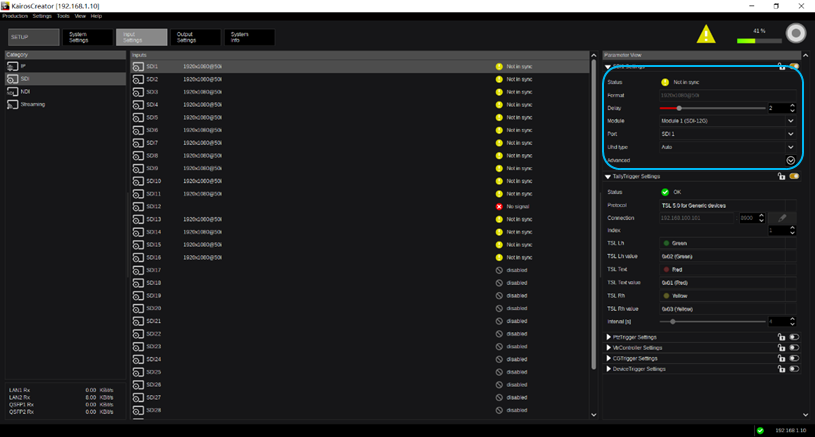Click the Index value stepper
This screenshot has height=437, width=815.
click(792, 230)
